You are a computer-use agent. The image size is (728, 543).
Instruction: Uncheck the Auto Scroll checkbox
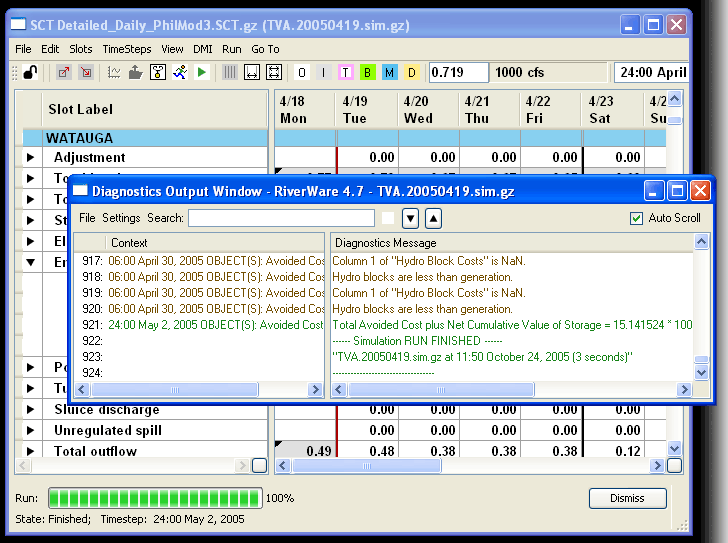pyautogui.click(x=636, y=218)
